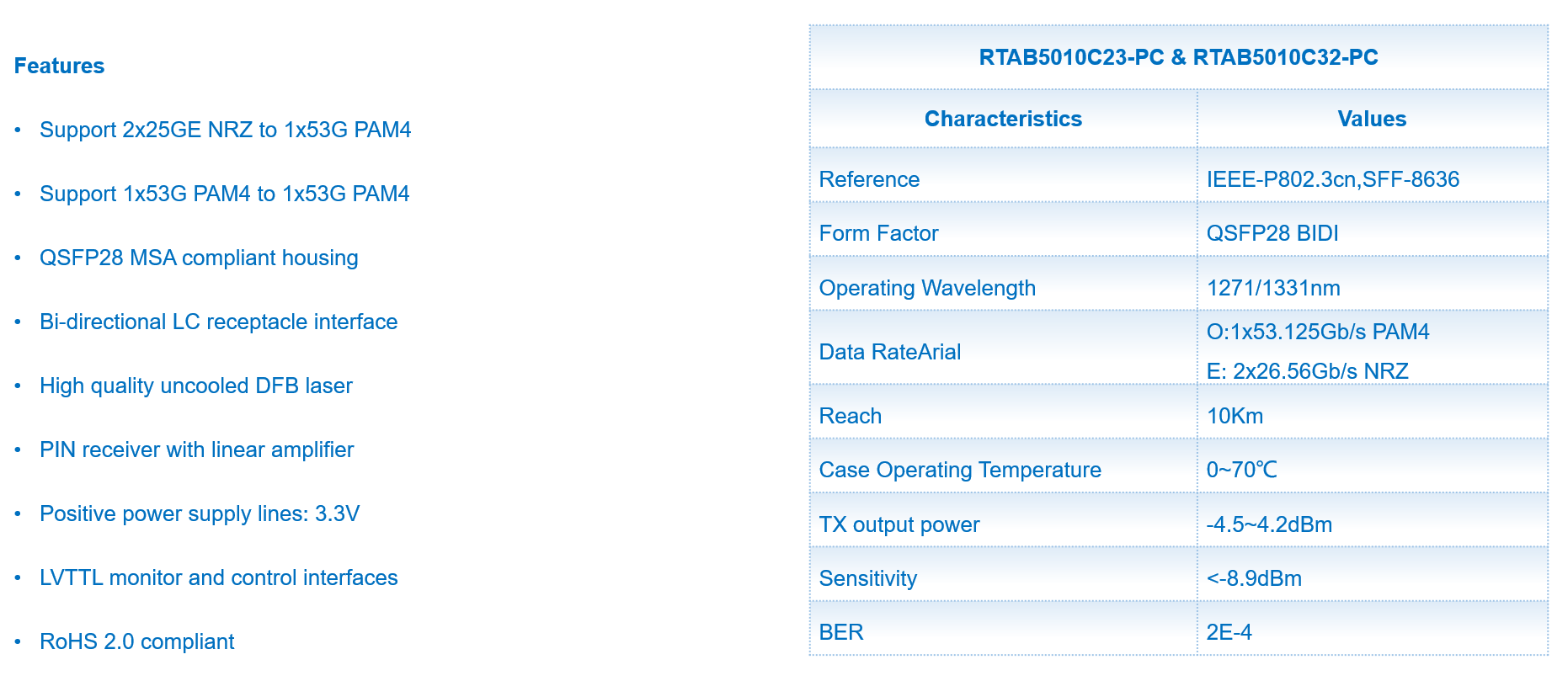This screenshot has height=681, width=1568.
Task: Select 'Positive power supply lines: 3.3V' bullet
Action: 199,513
